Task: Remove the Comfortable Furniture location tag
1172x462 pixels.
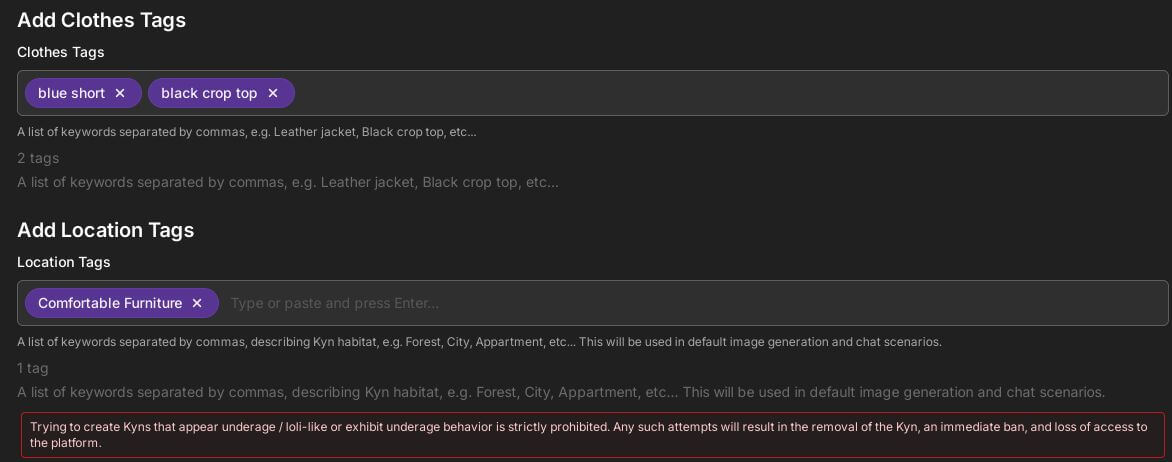Action: (x=197, y=303)
